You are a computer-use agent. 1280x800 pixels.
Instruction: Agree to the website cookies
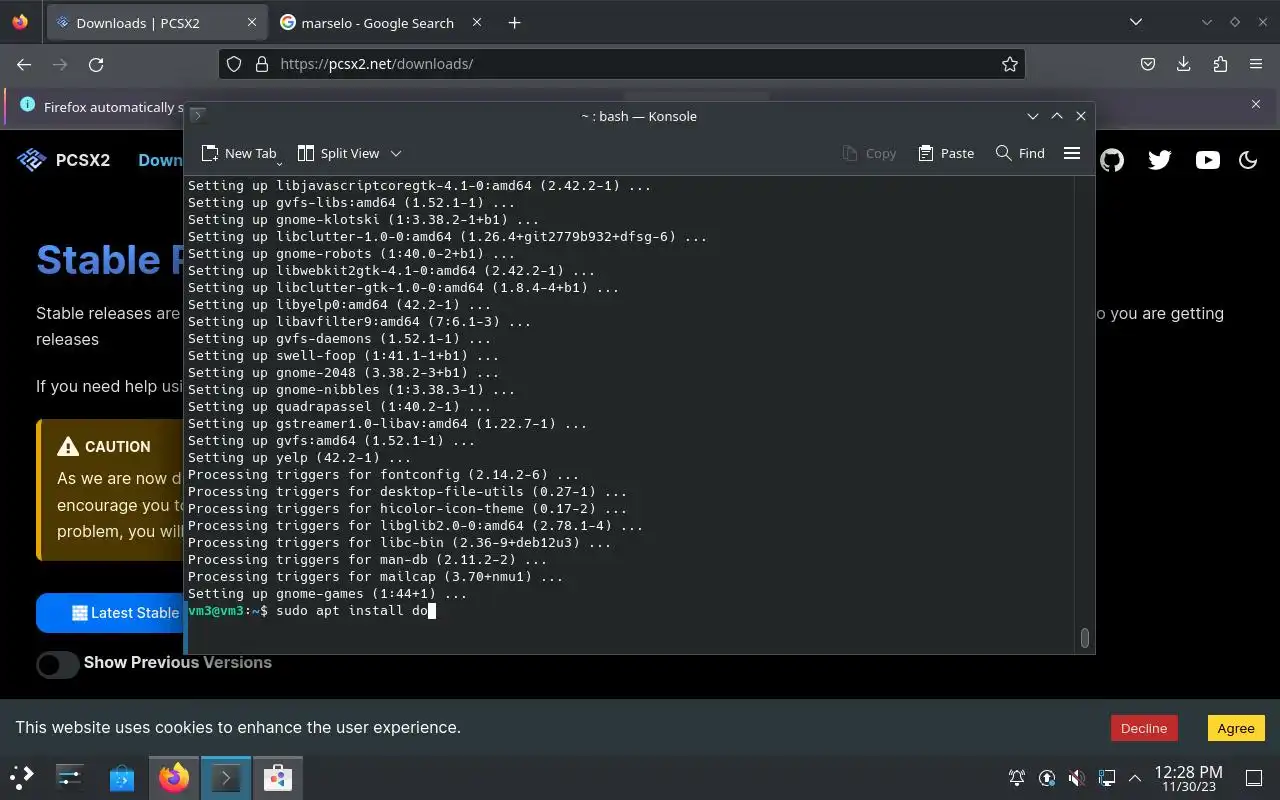coord(1236,728)
